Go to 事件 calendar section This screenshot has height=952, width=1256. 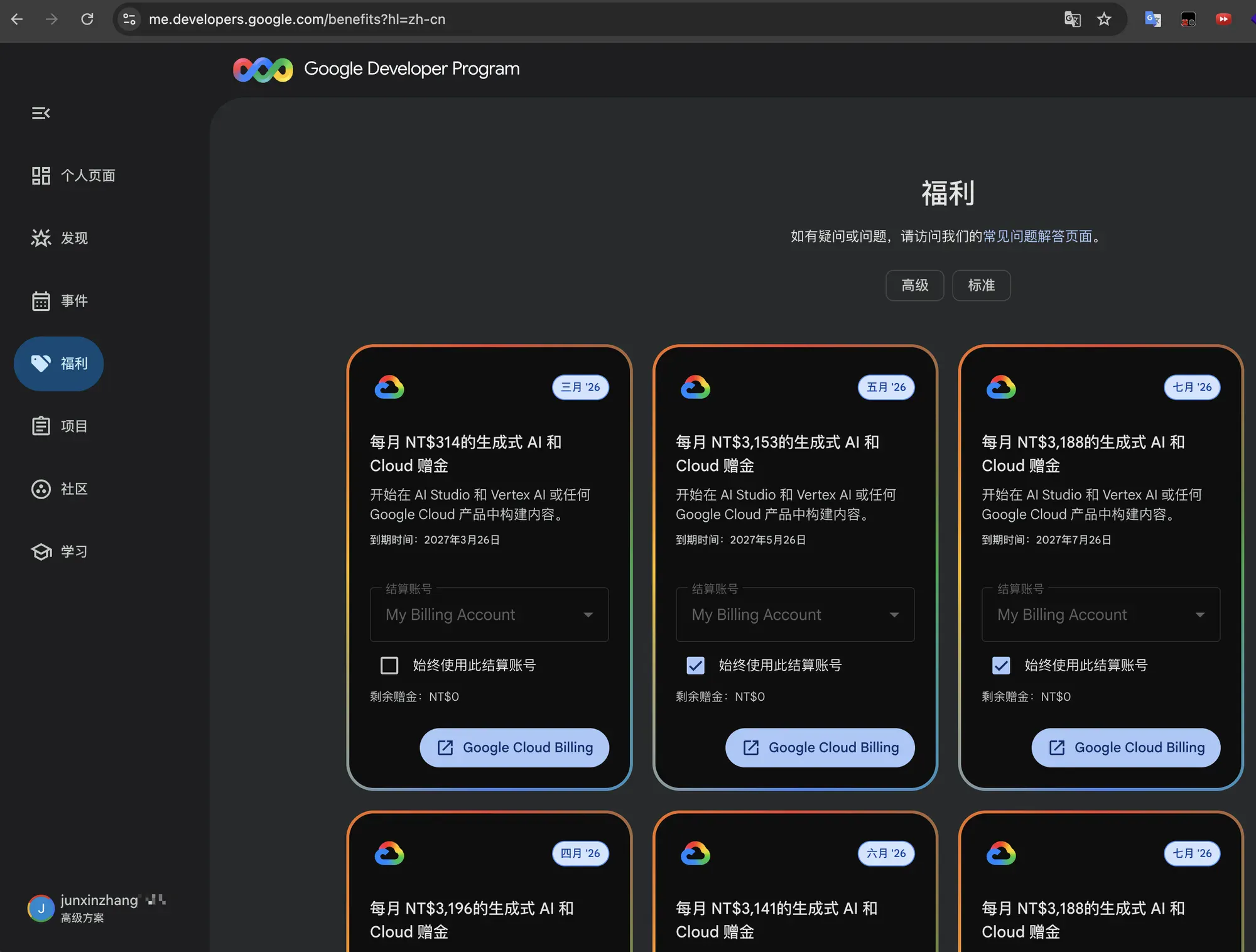[60, 301]
